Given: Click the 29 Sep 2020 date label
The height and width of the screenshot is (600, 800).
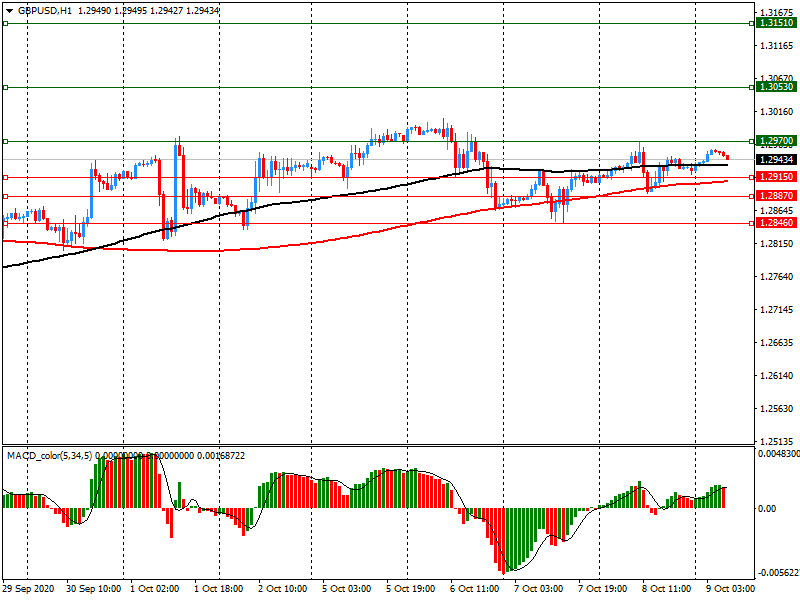Looking at the screenshot, I should [28, 589].
